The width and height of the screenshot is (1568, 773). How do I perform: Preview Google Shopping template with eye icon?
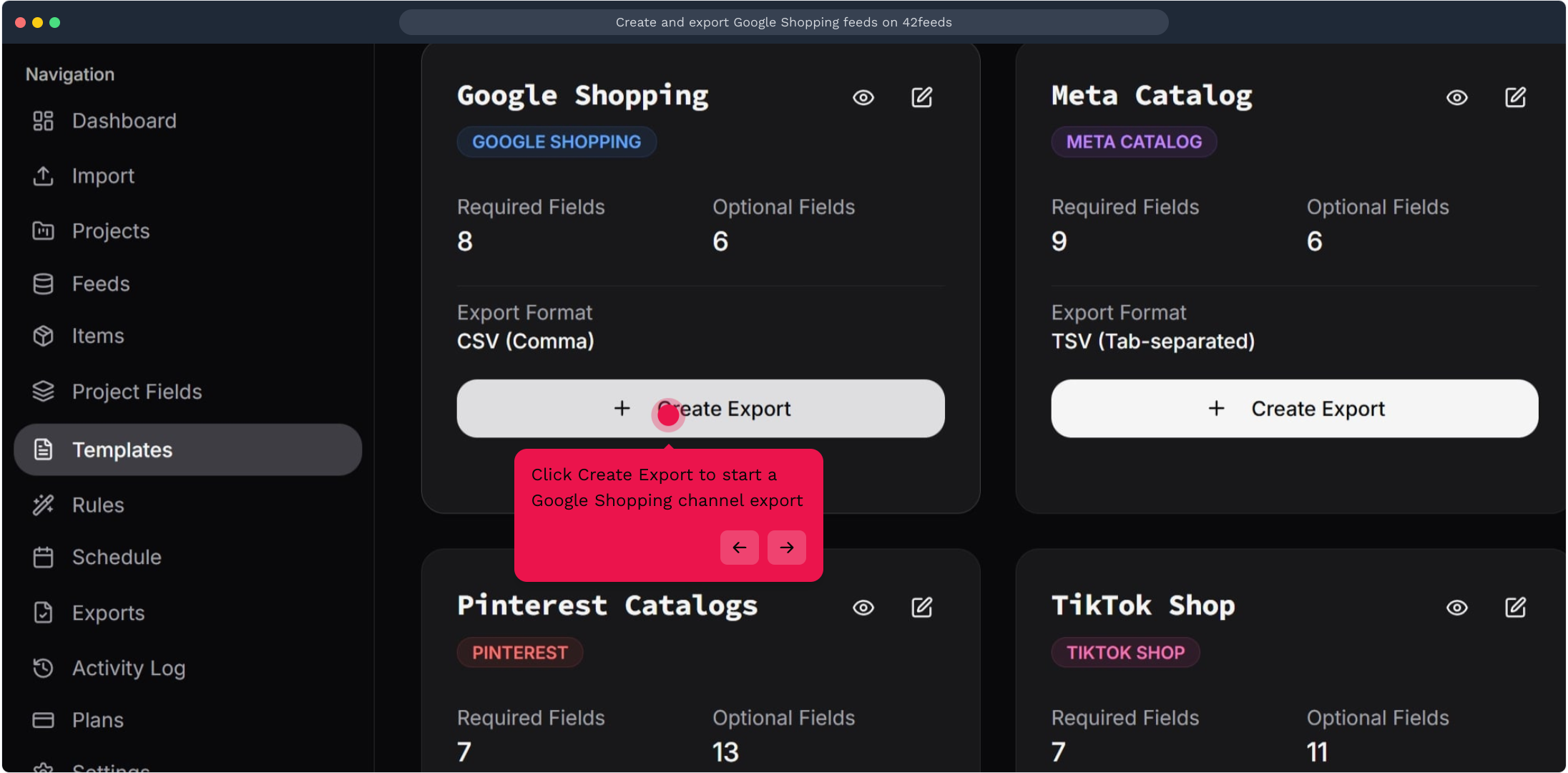click(863, 97)
